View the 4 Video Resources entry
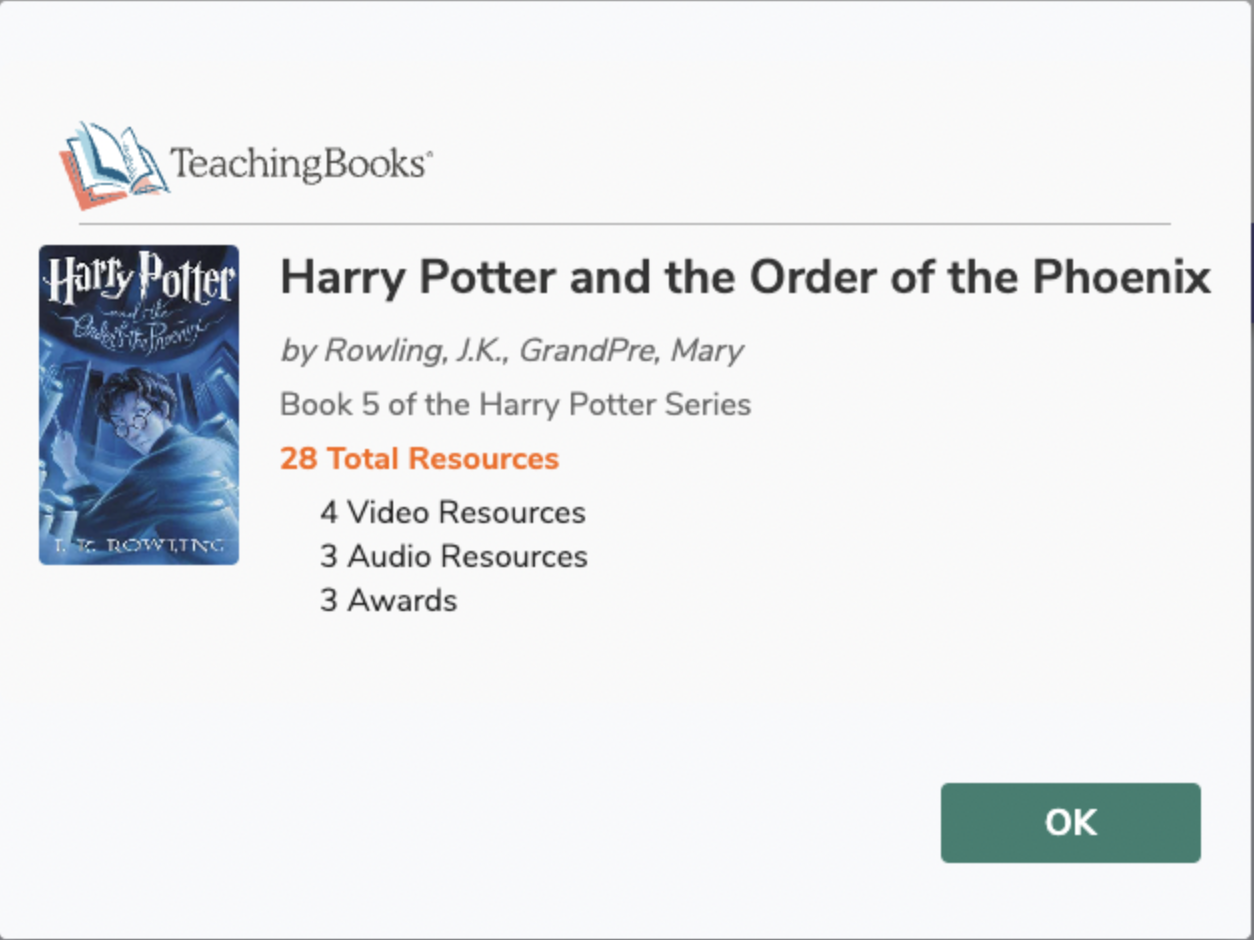The height and width of the screenshot is (940, 1254). tap(452, 513)
